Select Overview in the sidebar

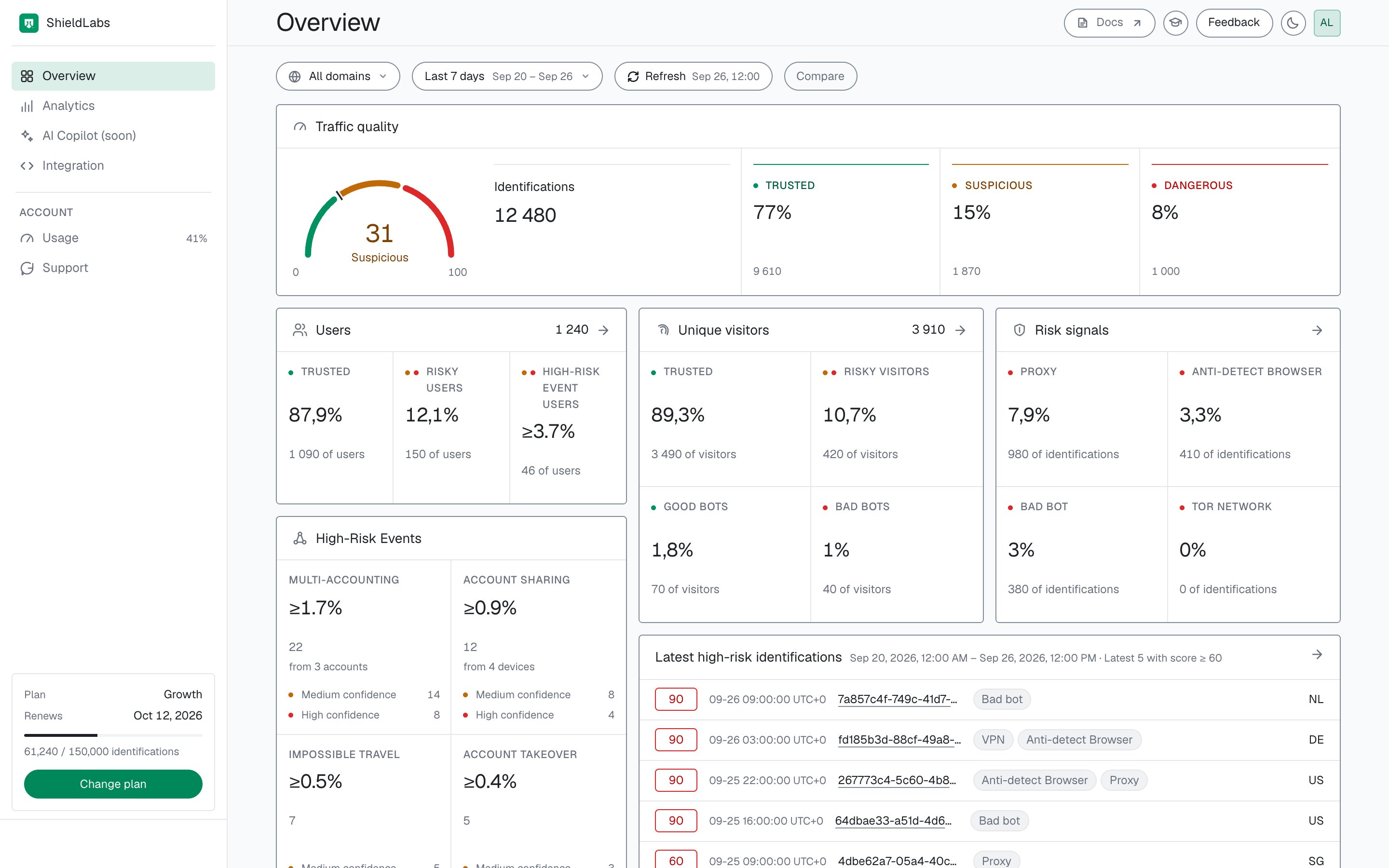click(113, 76)
